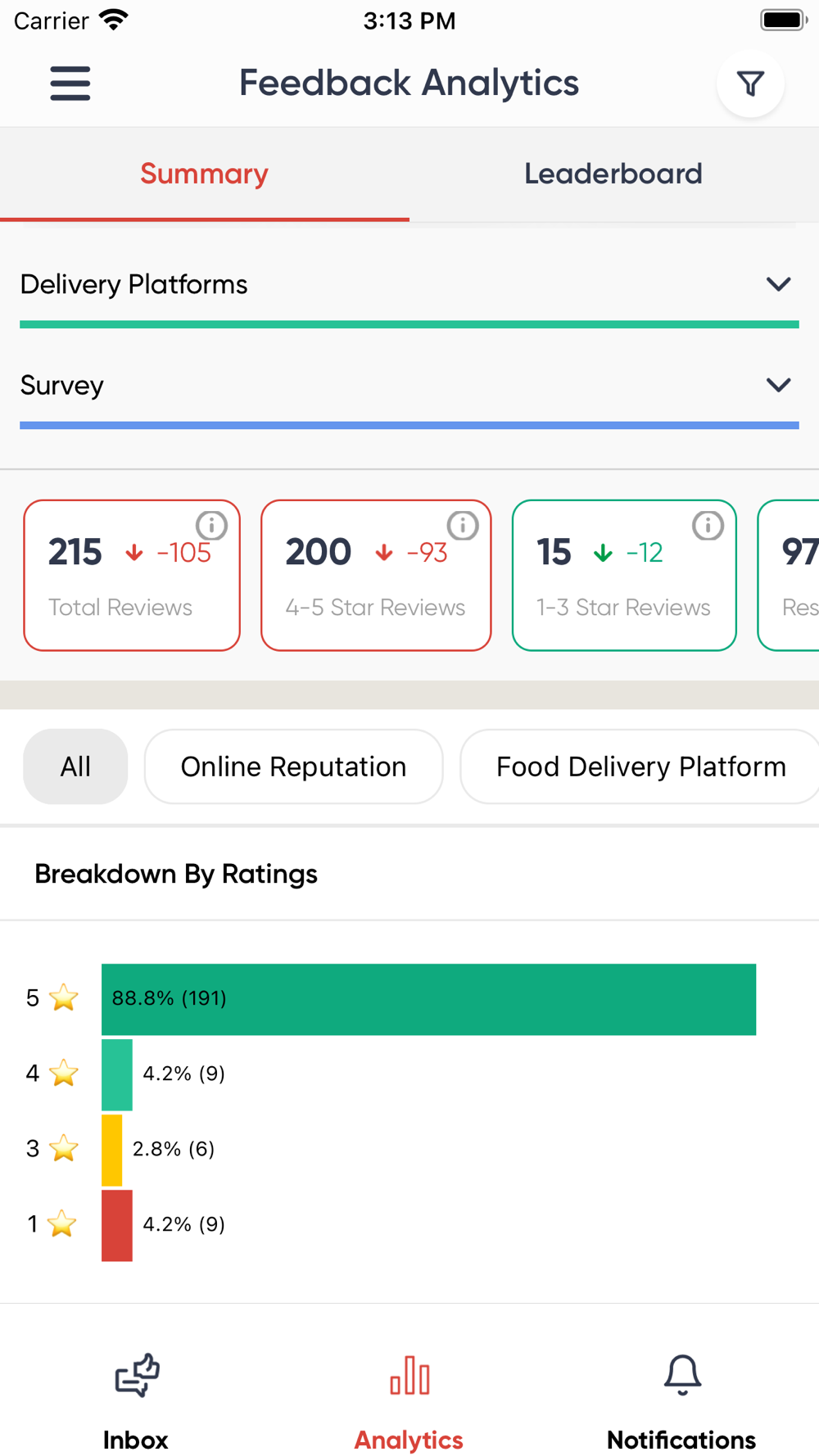
Task: Switch to the Leaderboard tab
Action: [613, 174]
